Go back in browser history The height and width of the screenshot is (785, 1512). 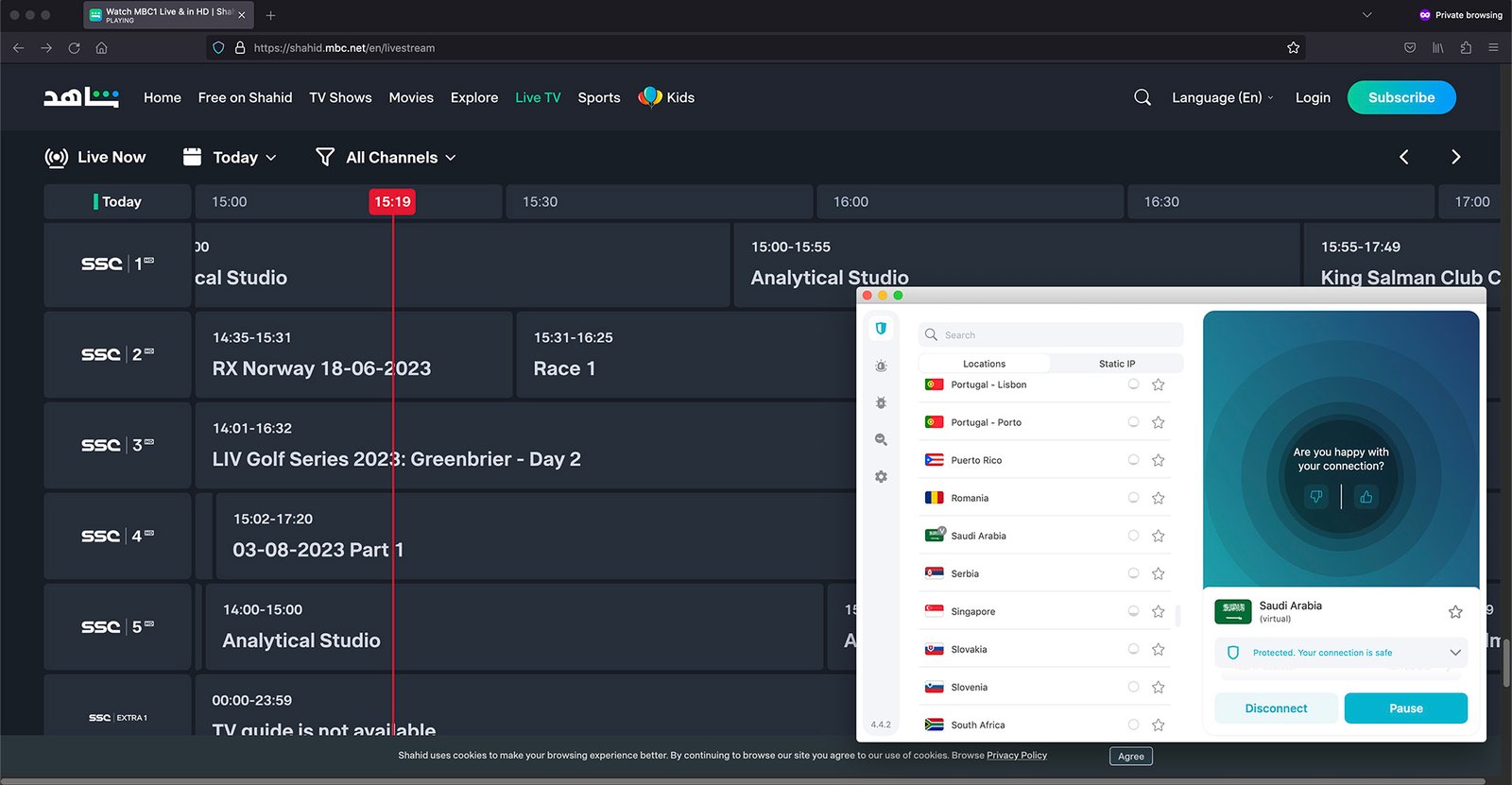point(18,47)
